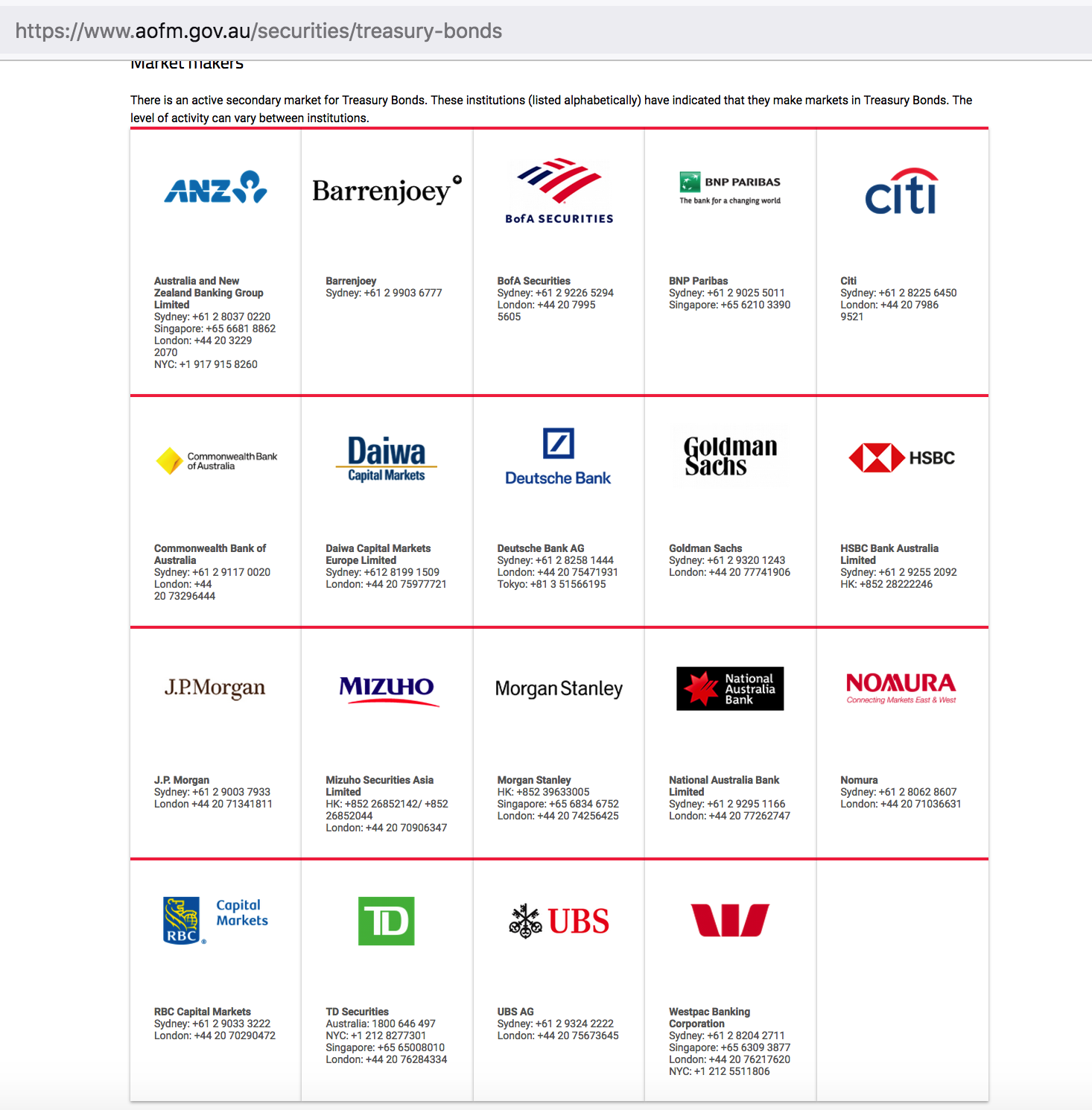
Task: Click the UBS logo
Action: point(559,922)
